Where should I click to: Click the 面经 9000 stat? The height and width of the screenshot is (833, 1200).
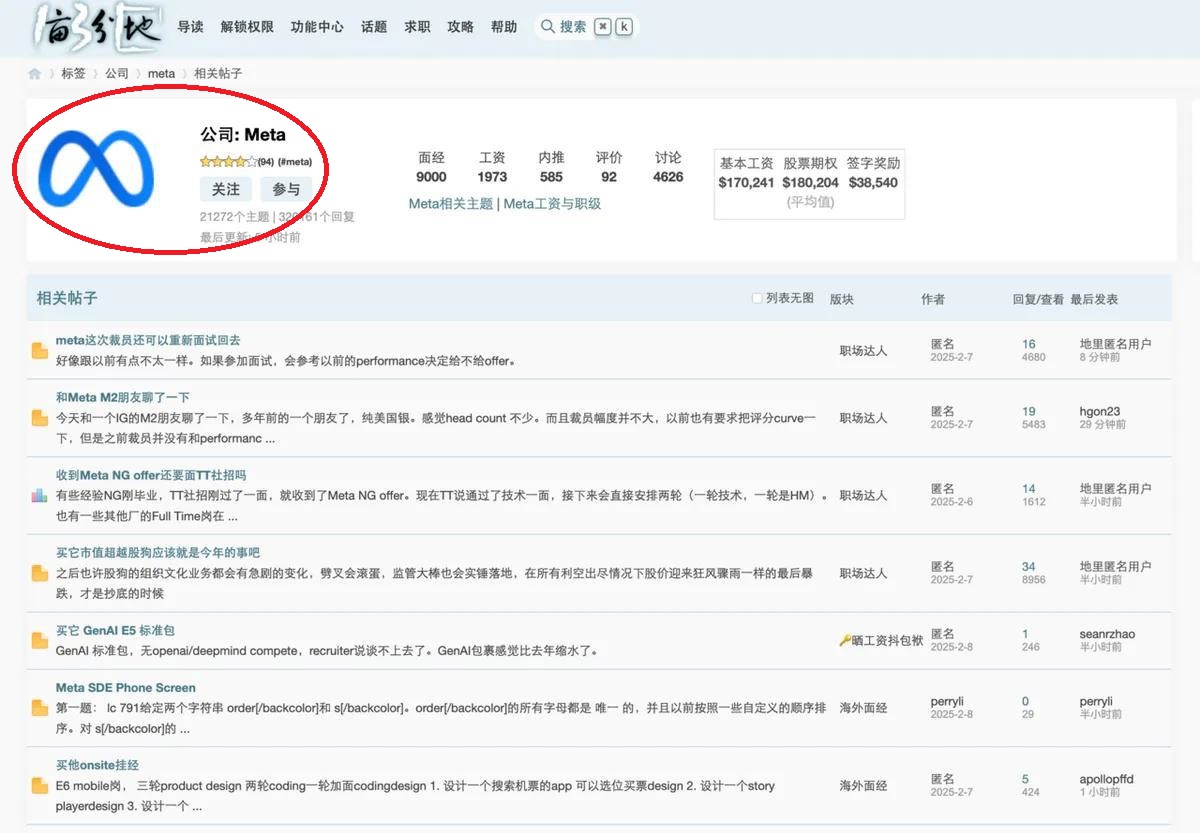tap(431, 167)
